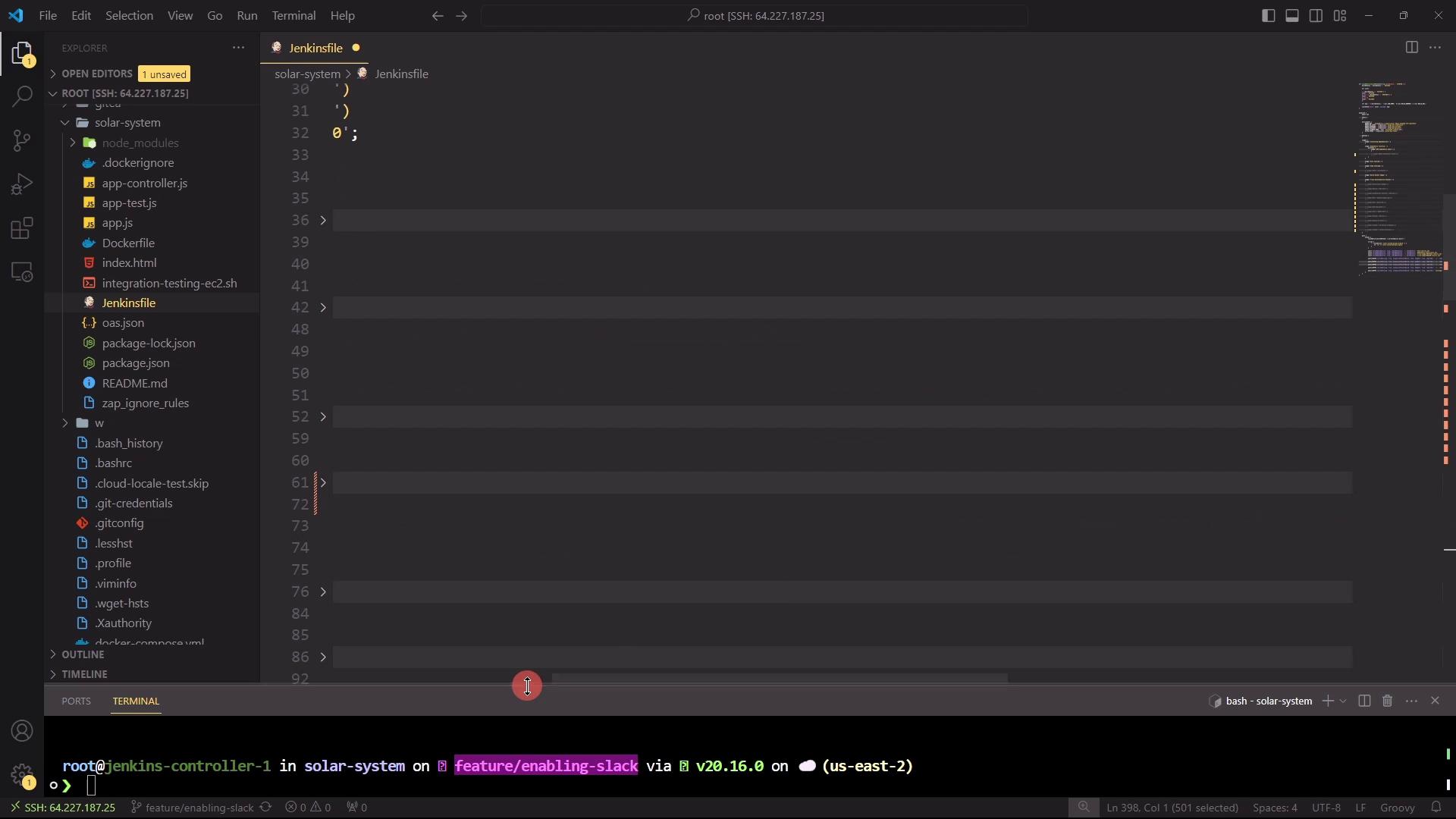Open the Terminal menu

coord(293,16)
